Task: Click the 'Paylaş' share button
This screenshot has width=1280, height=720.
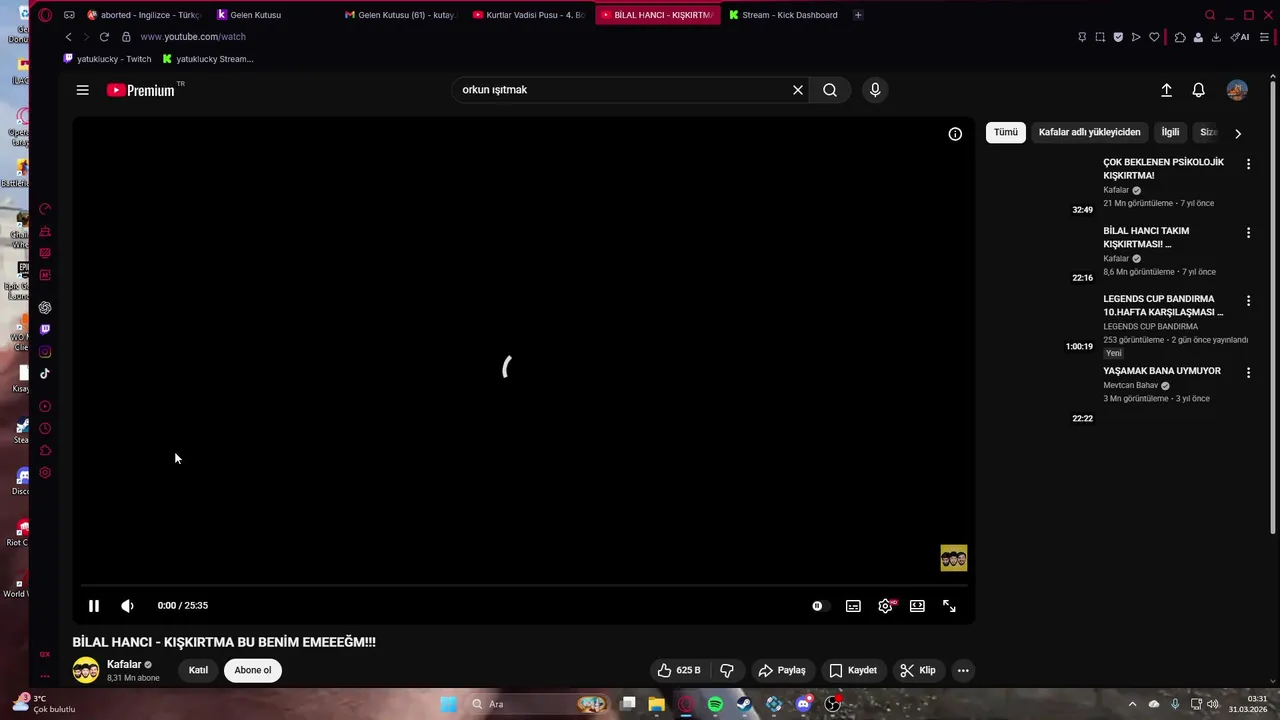Action: point(782,670)
